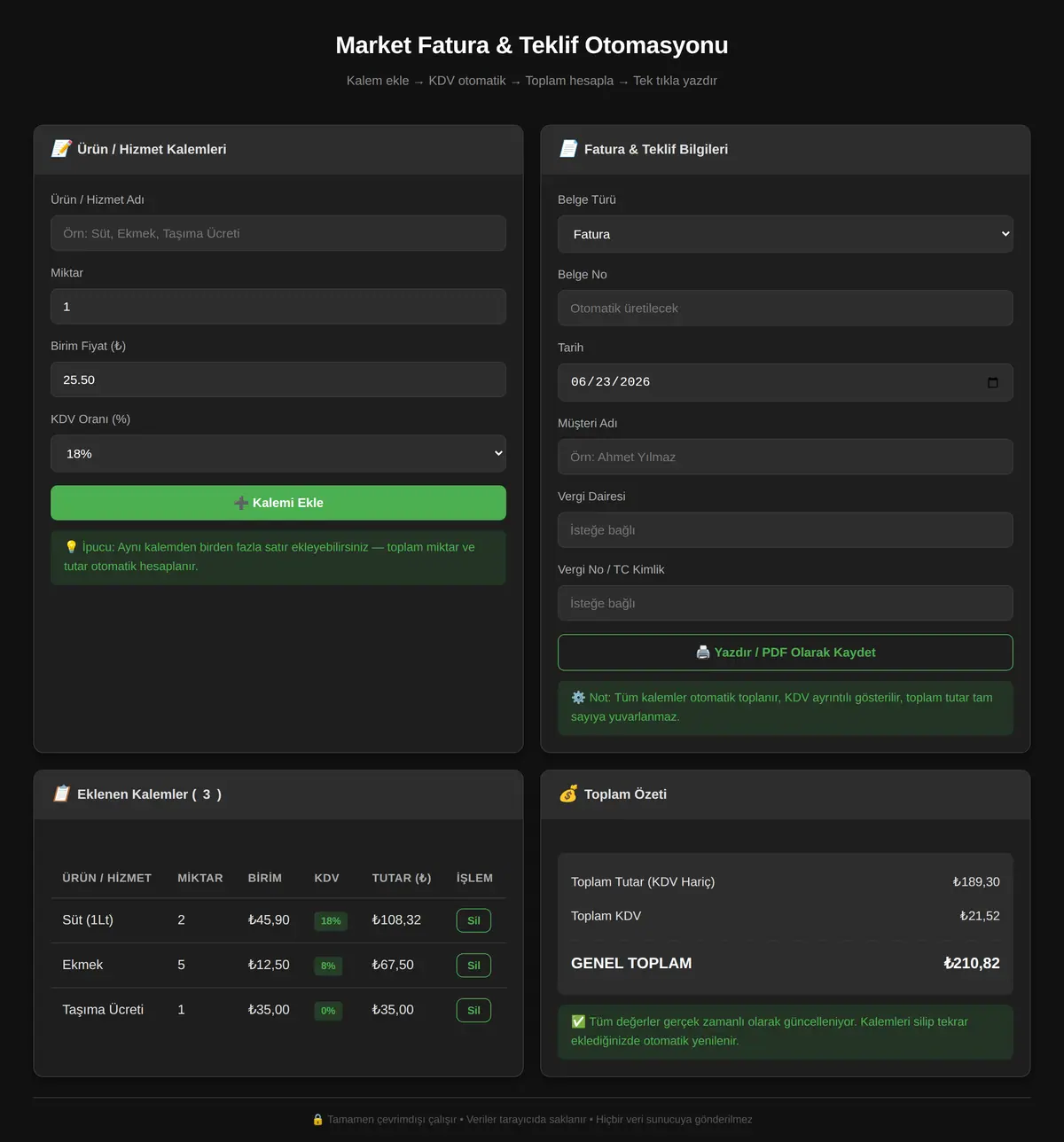Click the 0% KDV badge for Taşıma Ücreti
Viewport: 1064px width, 1142px height.
point(328,1011)
